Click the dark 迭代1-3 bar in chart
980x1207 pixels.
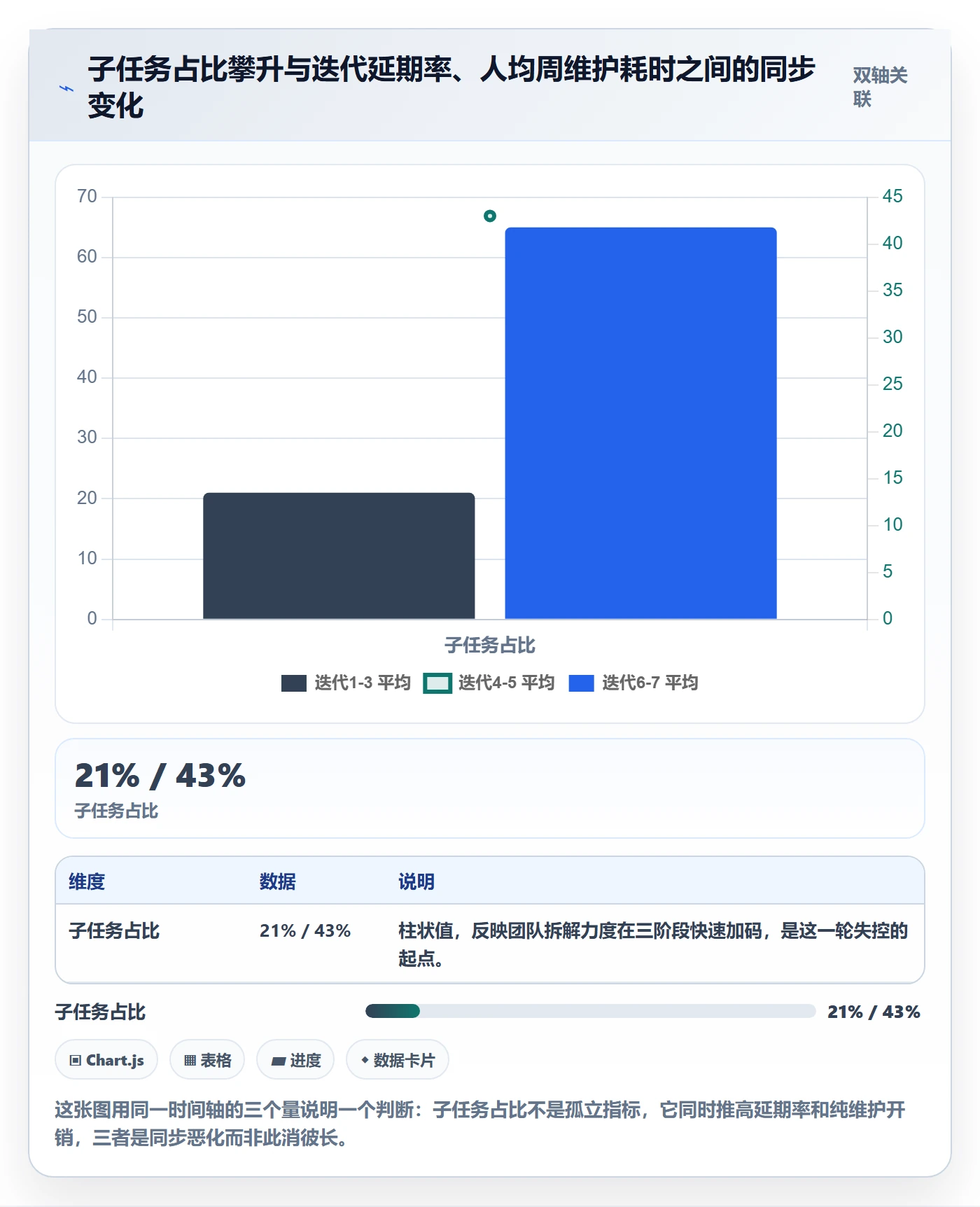[x=339, y=556]
